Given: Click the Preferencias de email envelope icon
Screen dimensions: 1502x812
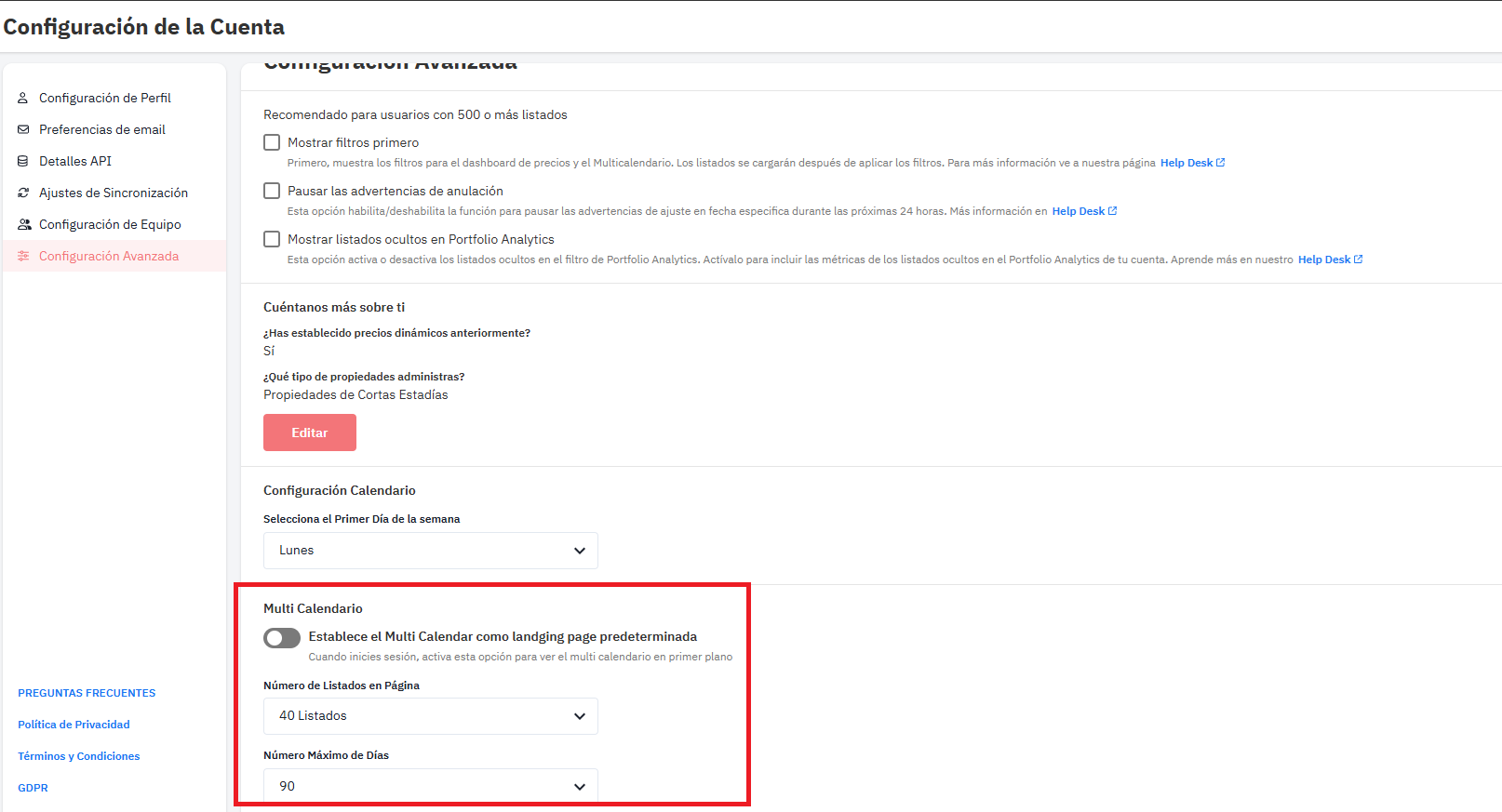Looking at the screenshot, I should pos(23,129).
